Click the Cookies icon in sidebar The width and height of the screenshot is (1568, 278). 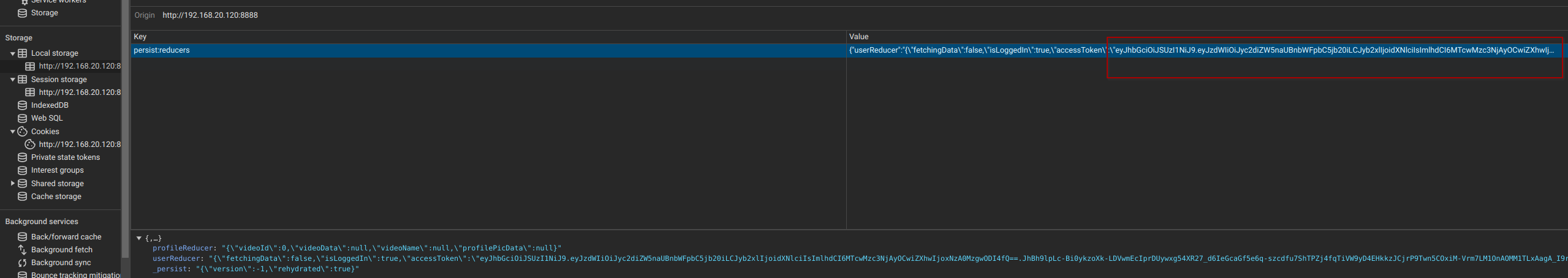(23, 132)
